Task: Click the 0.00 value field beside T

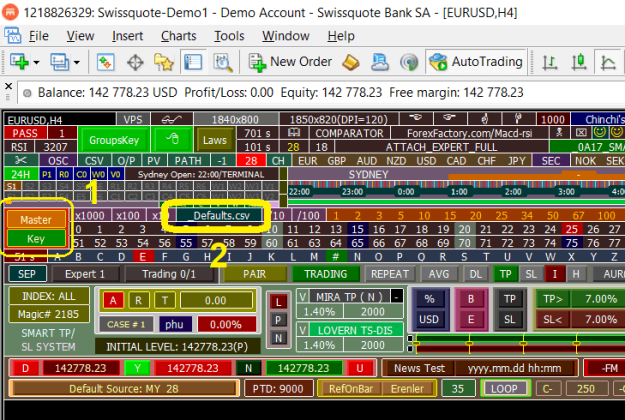Action: 216,300
